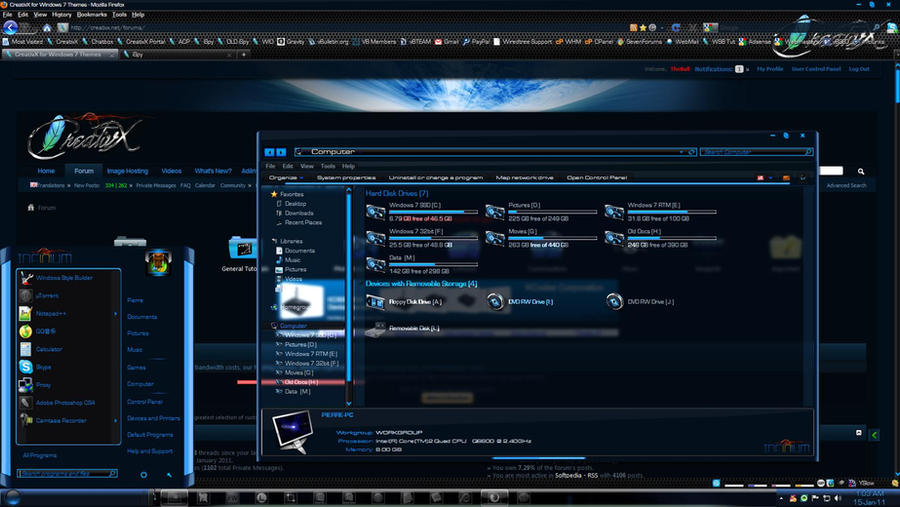Open Devices and Printers from Start menu

click(x=153, y=419)
